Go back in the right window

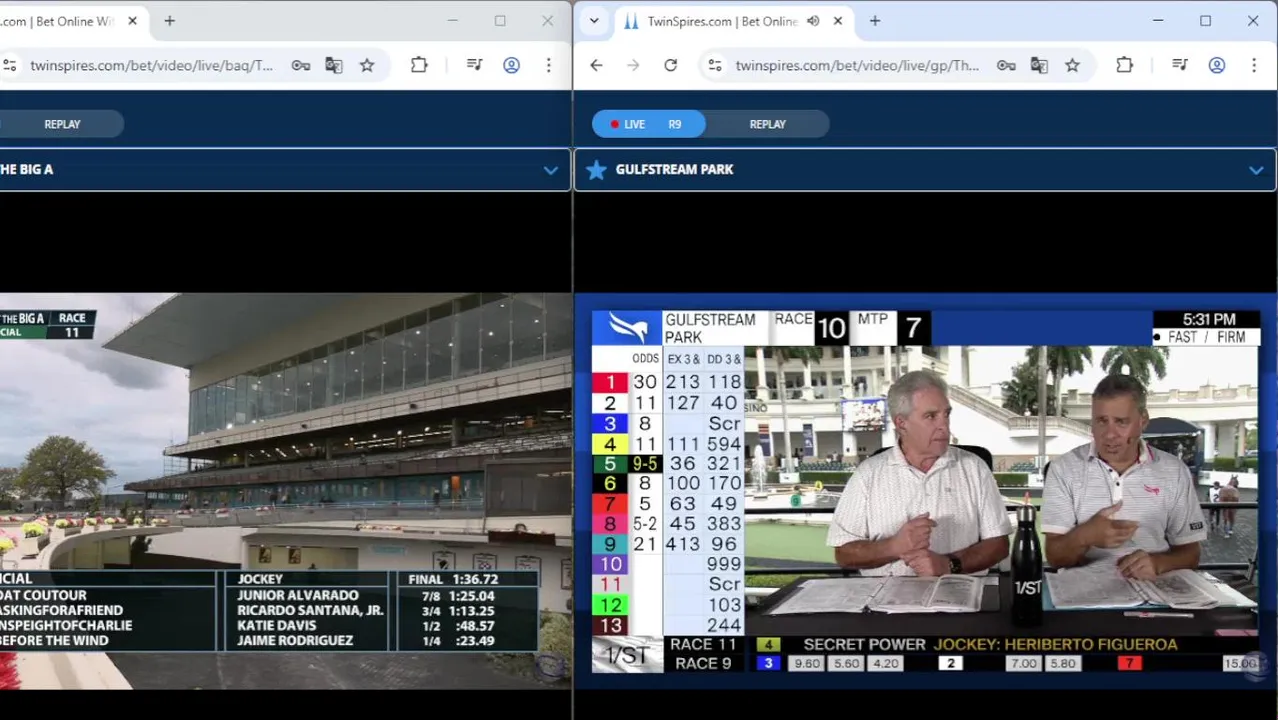pos(596,65)
